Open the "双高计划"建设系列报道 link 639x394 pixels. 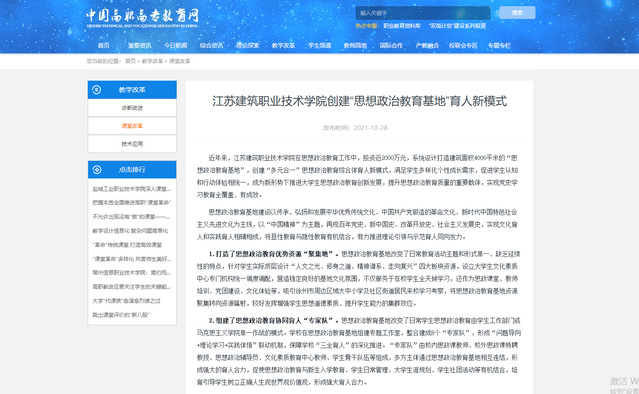tap(457, 26)
